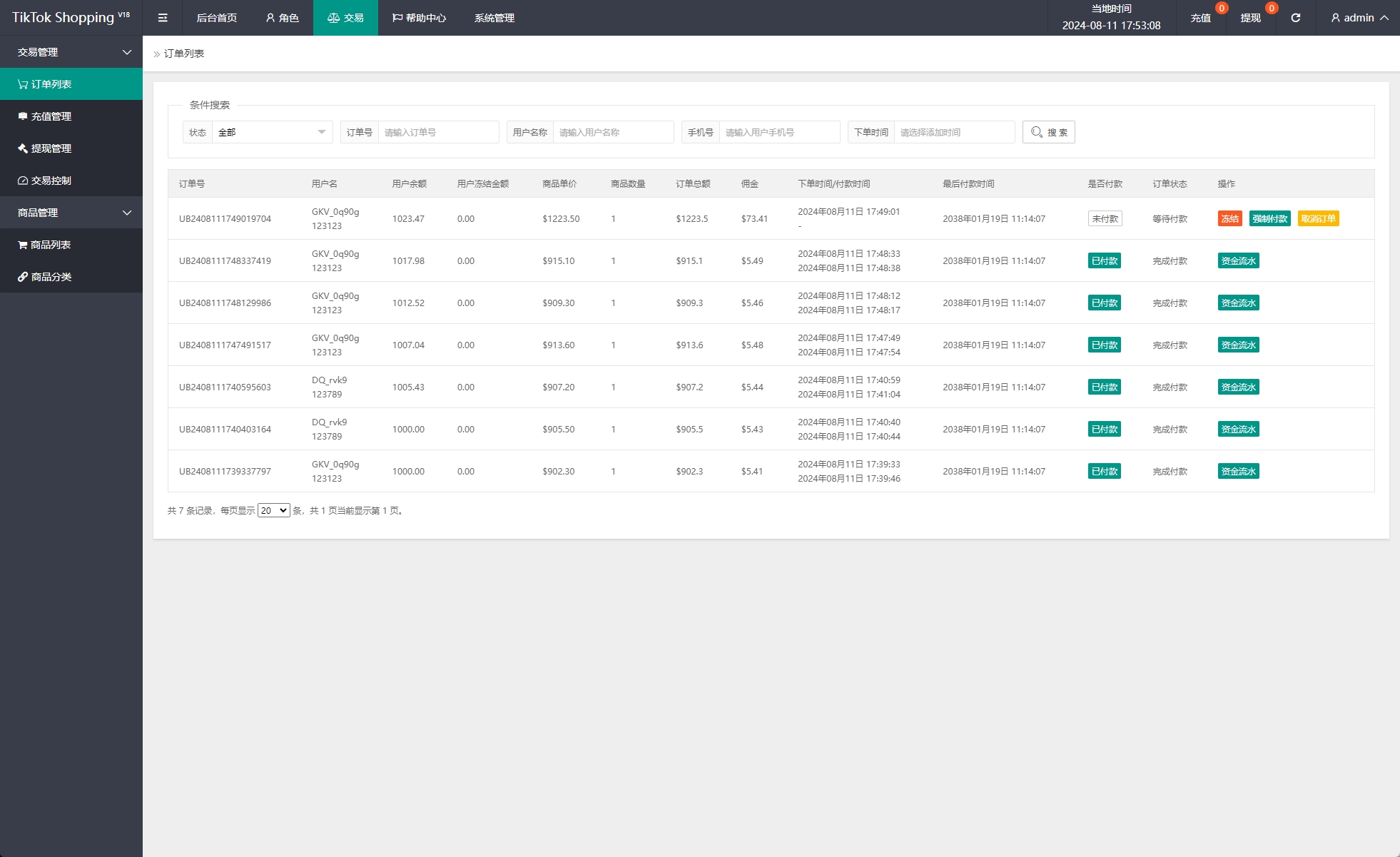The image size is (1400, 857).
Task: Open the per-page count selector
Action: click(273, 510)
